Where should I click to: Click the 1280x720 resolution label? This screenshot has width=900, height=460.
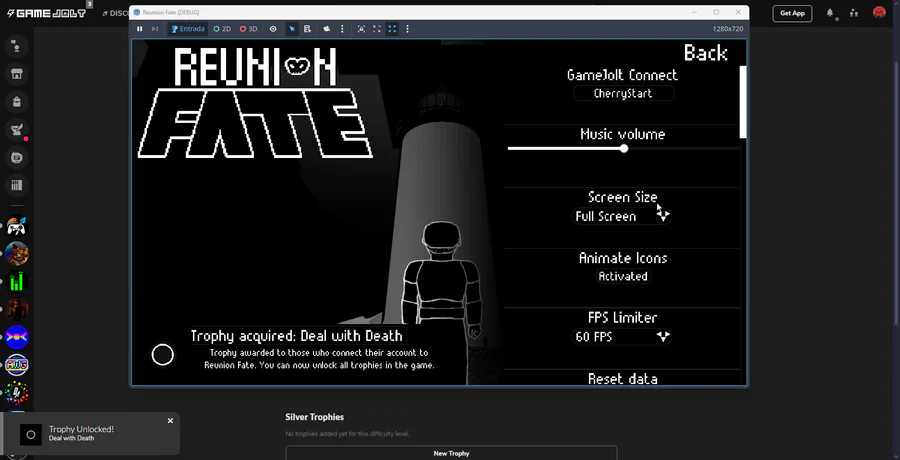(x=728, y=29)
